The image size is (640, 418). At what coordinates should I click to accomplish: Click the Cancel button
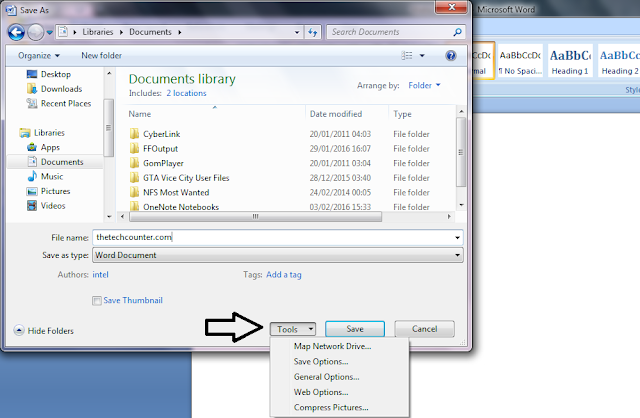(x=424, y=329)
